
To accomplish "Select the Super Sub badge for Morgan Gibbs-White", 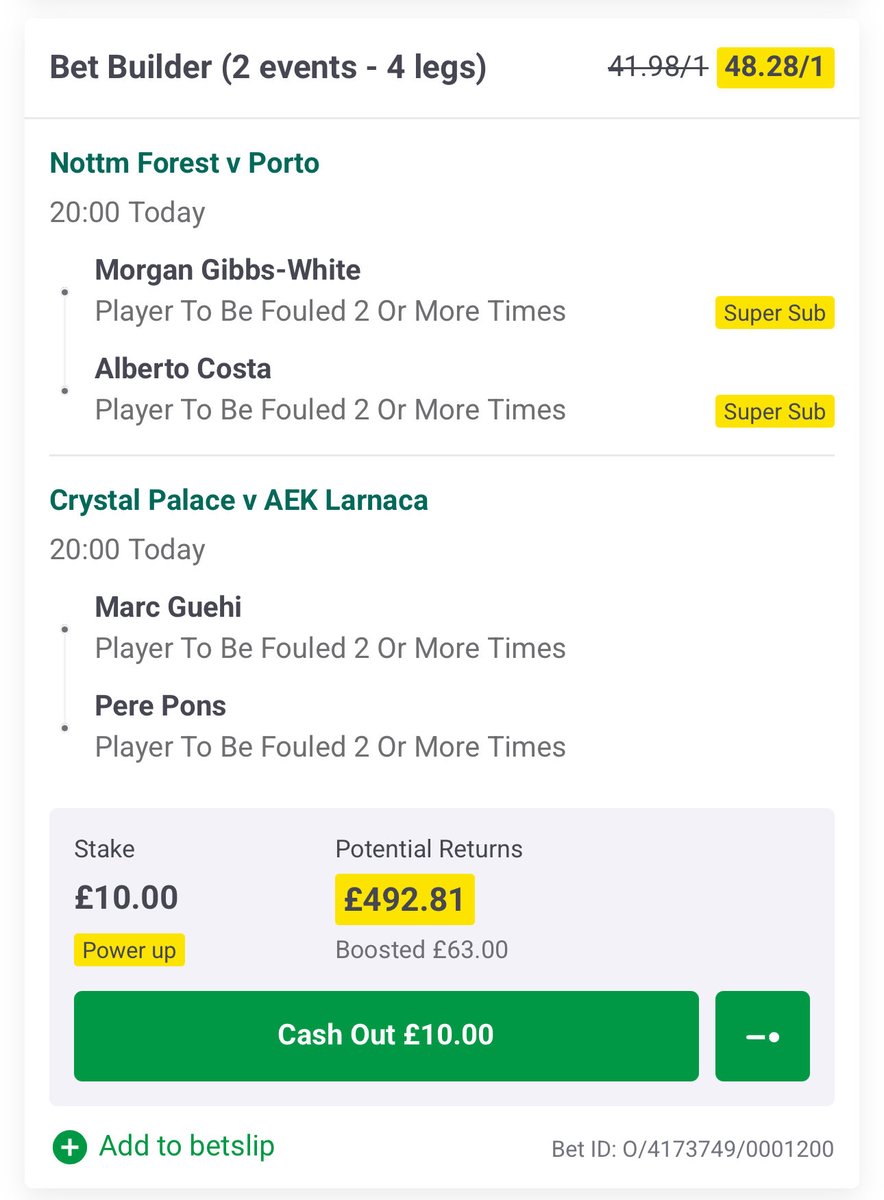I will click(x=775, y=313).
